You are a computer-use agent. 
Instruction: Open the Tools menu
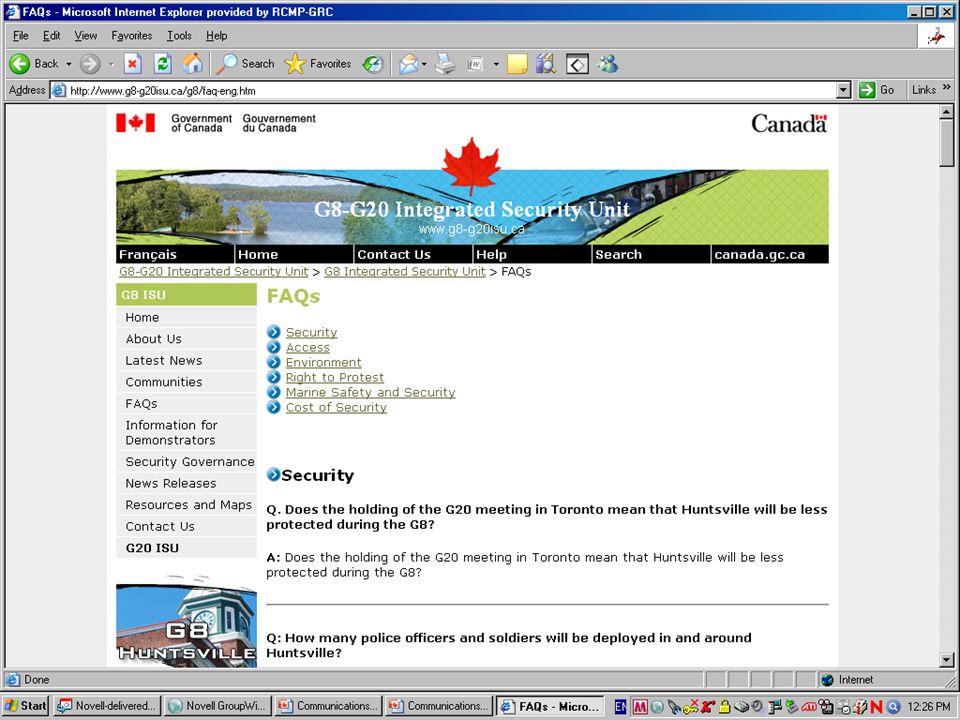[179, 36]
